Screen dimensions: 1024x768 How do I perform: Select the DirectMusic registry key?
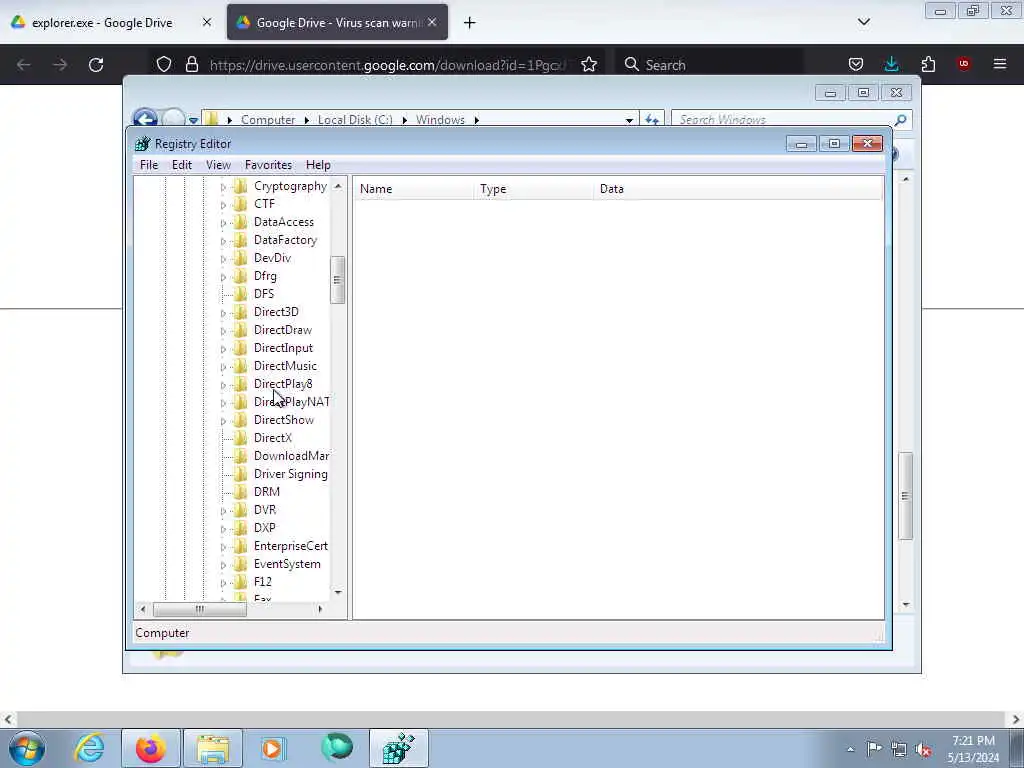[285, 366]
